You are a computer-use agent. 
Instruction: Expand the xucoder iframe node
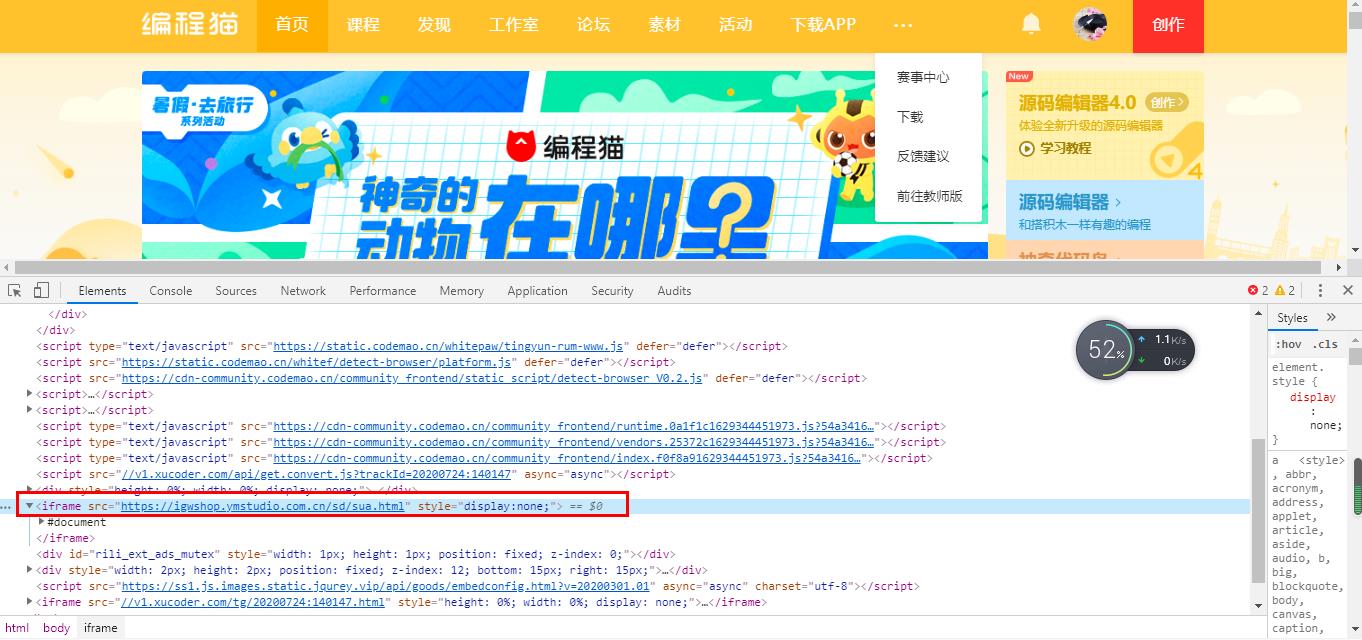tap(30, 602)
